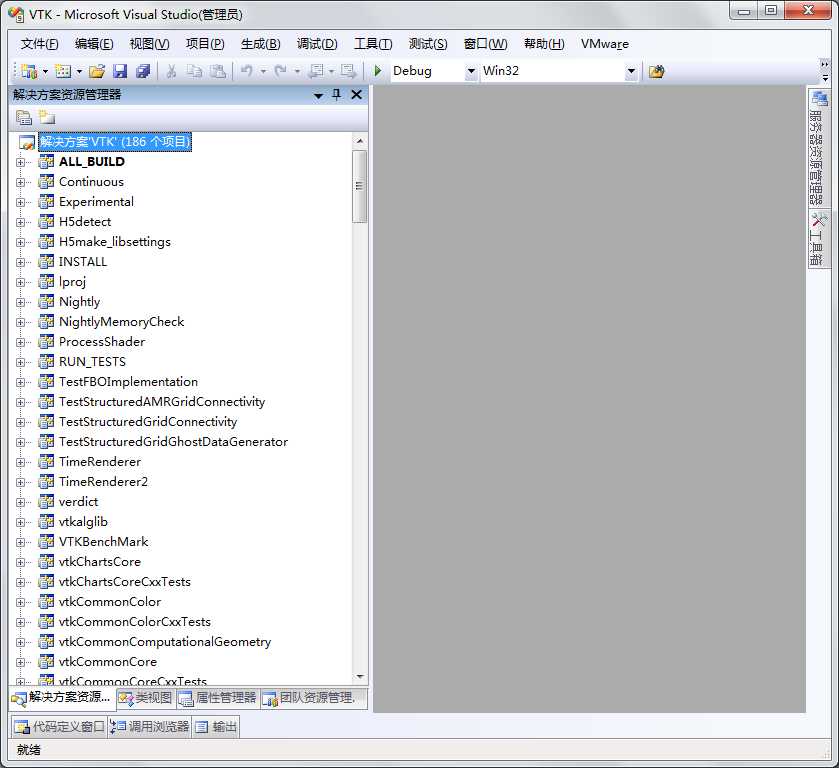The image size is (839, 768).
Task: Click the Navigate Backward icon
Action: coord(317,71)
